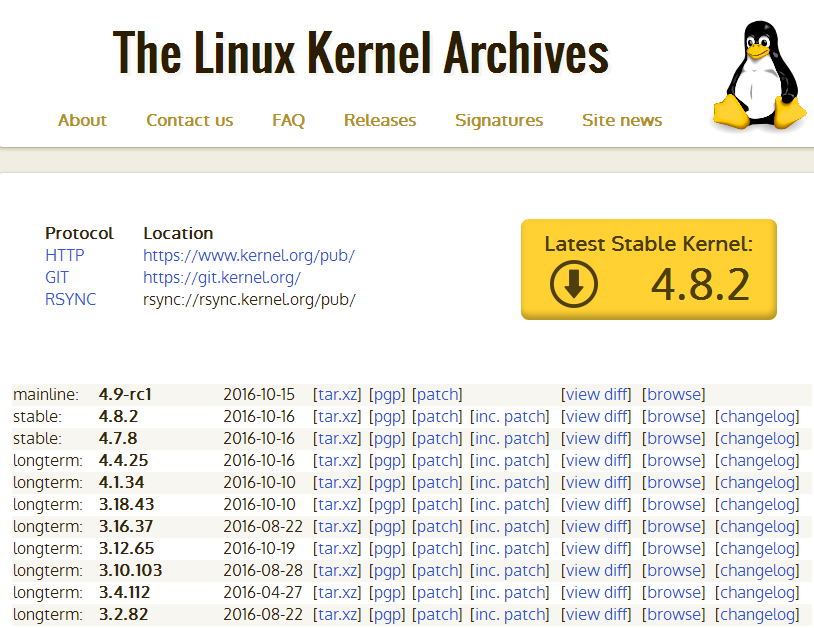Download tar.xz for mainline 4.9-rc1
Image resolution: width=814 pixels, height=628 pixels.
(x=337, y=394)
